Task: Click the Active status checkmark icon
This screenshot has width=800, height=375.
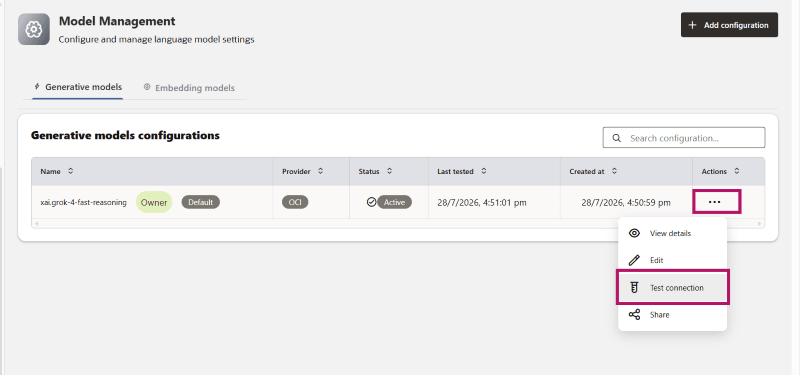Action: (371, 202)
